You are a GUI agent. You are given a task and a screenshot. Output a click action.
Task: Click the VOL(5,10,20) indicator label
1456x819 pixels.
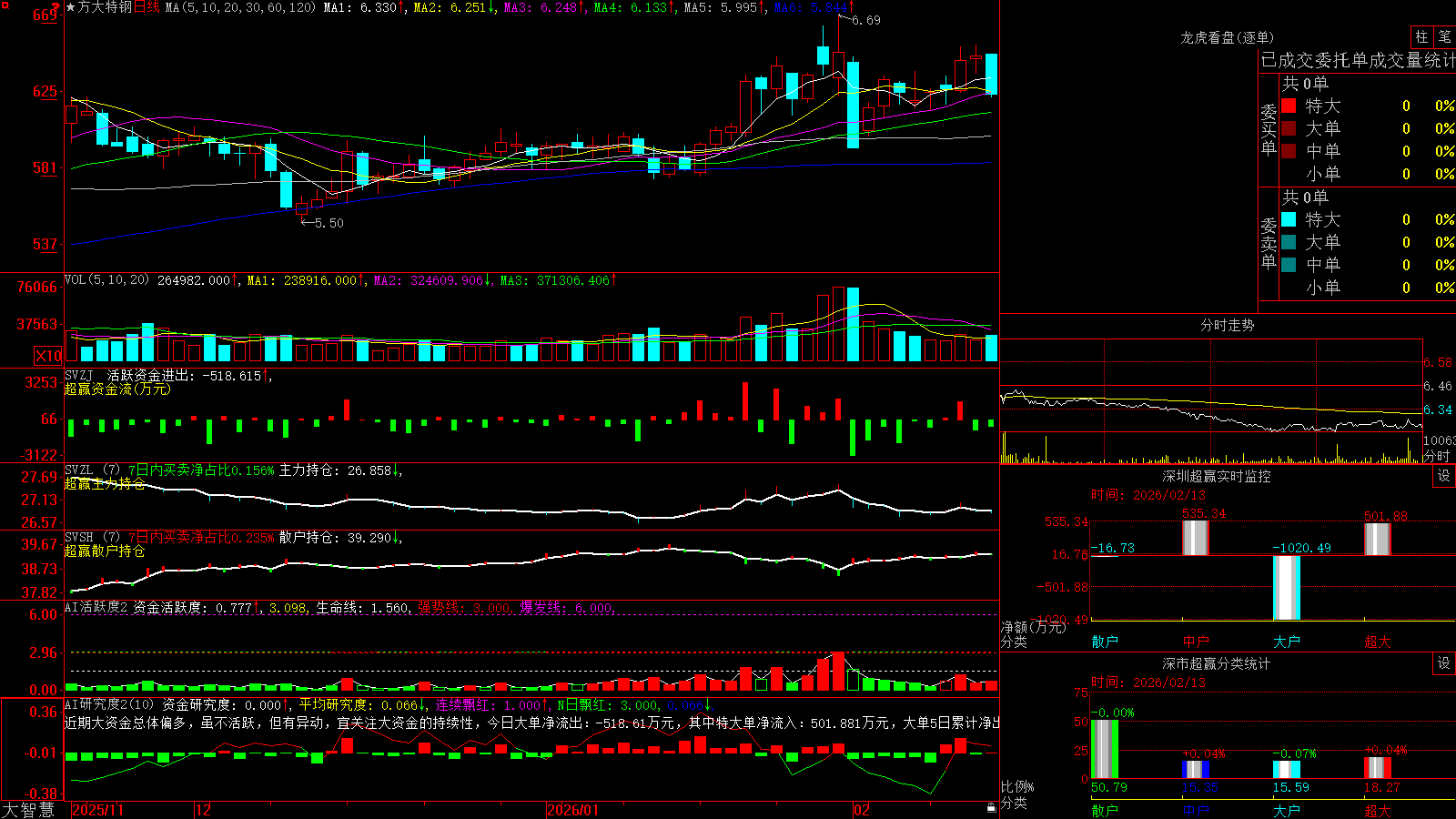click(x=106, y=280)
